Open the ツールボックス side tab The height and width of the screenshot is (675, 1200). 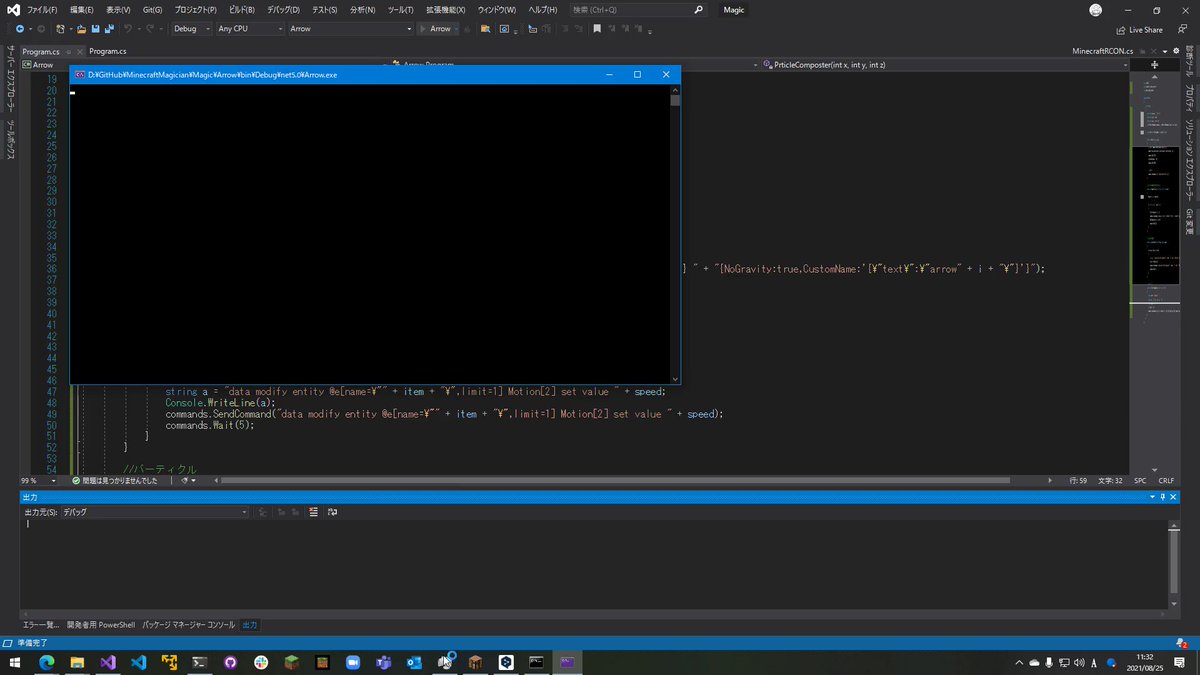tap(10, 142)
